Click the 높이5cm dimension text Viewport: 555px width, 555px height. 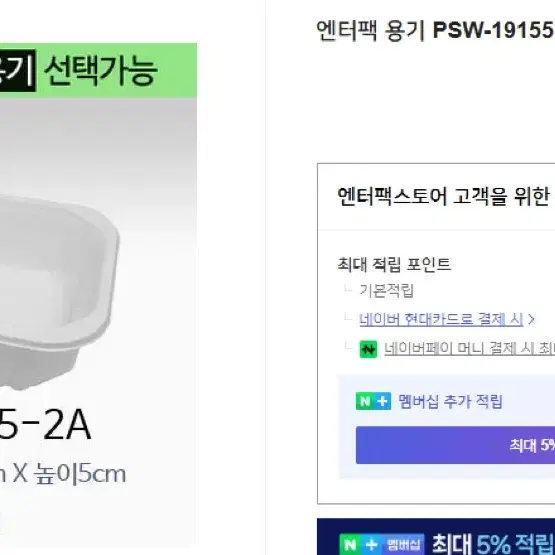click(80, 474)
